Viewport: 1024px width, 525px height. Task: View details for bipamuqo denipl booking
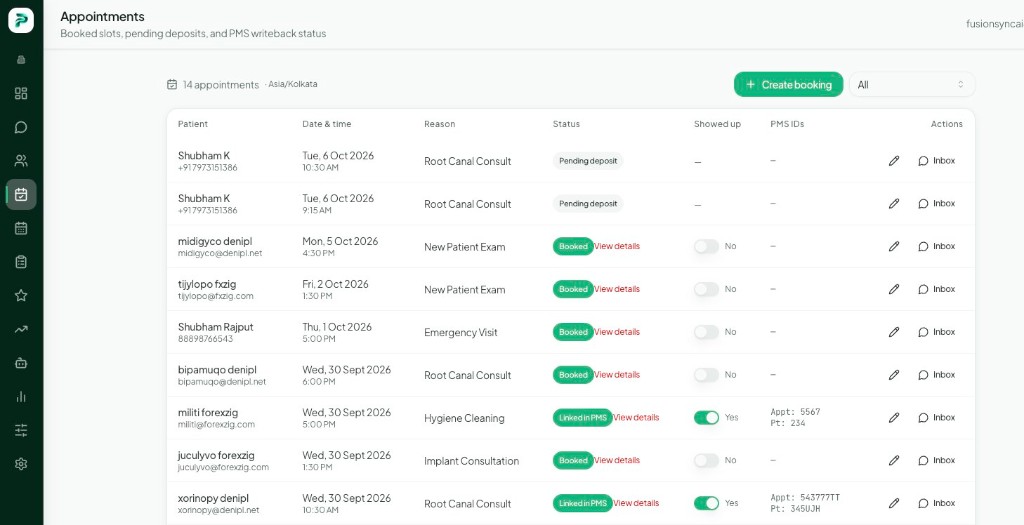[617, 375]
